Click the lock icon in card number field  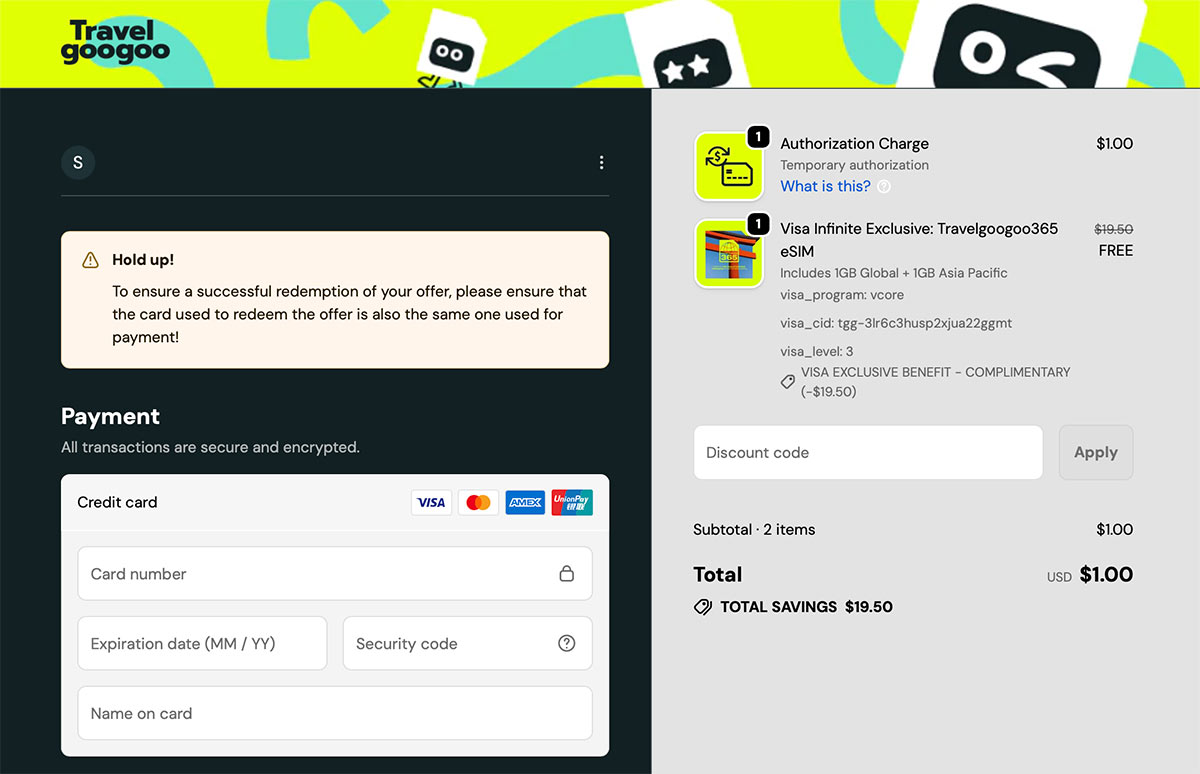coord(567,573)
